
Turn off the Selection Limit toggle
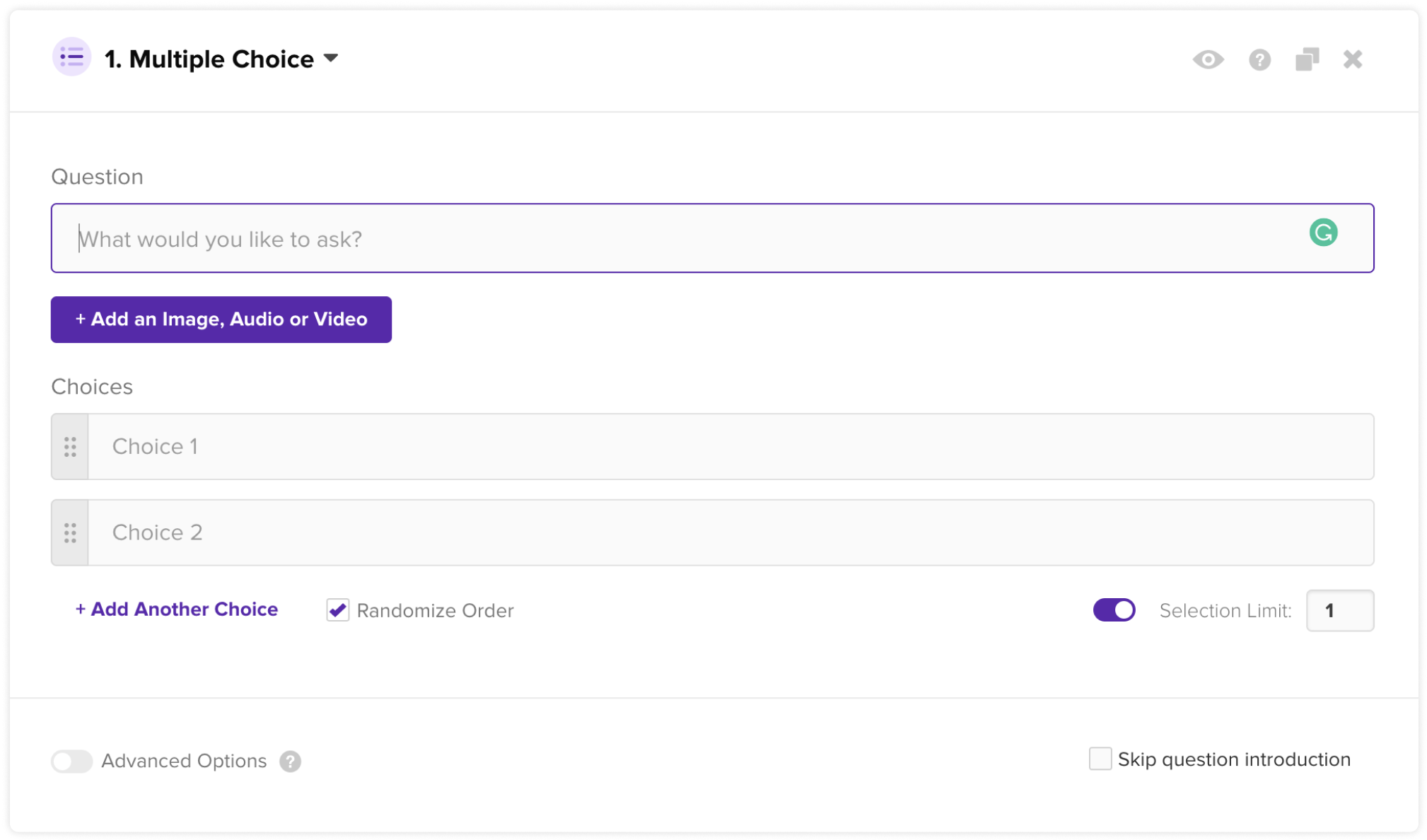click(1114, 610)
